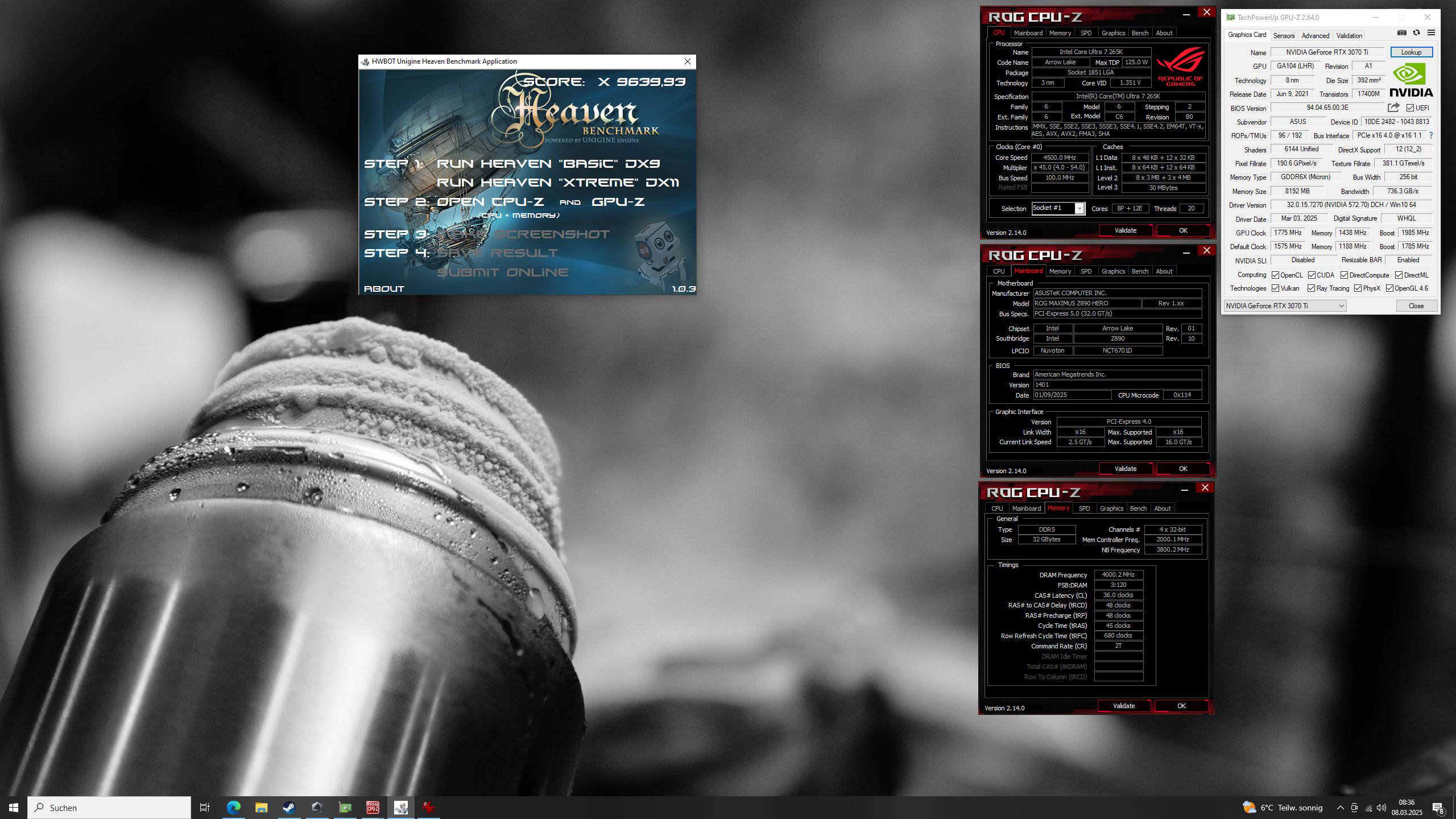The height and width of the screenshot is (819, 1456).
Task: Click the DRAM Frequency value 4000.2 MHz
Action: point(1118,574)
